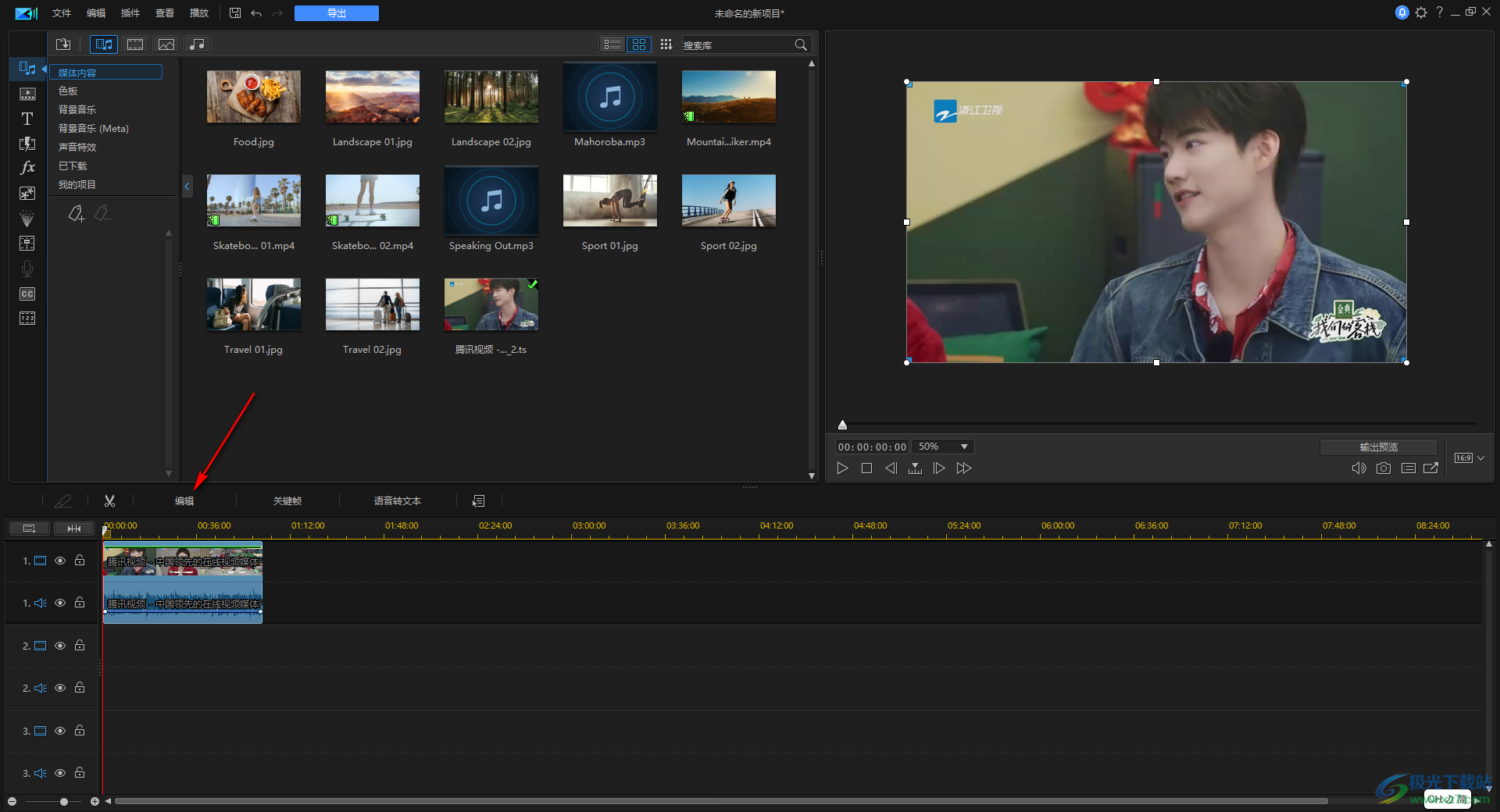Viewport: 1500px width, 812px height.
Task: Click the 语音转文本 button
Action: coord(398,501)
